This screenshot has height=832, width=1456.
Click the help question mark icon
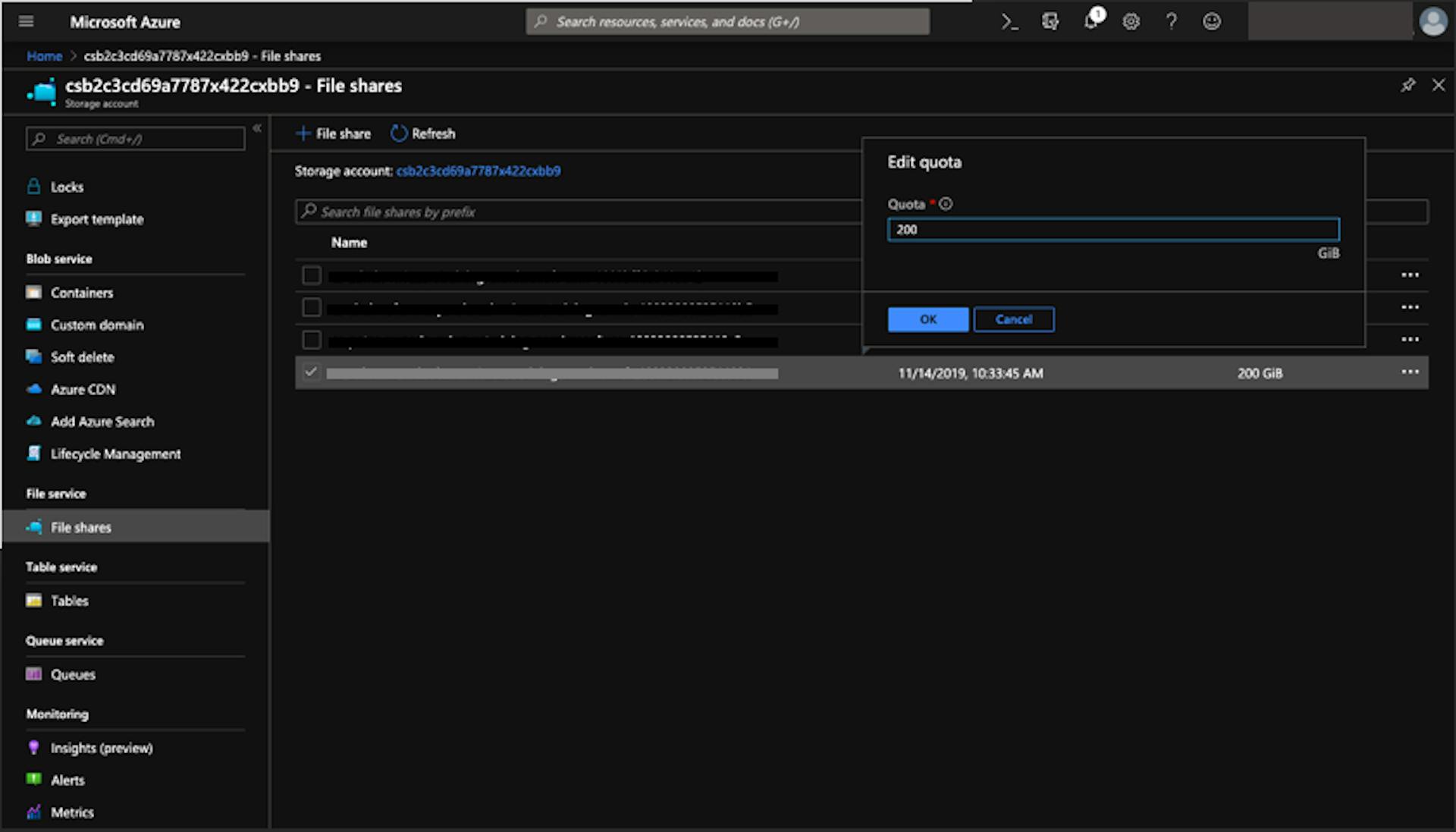point(1171,22)
